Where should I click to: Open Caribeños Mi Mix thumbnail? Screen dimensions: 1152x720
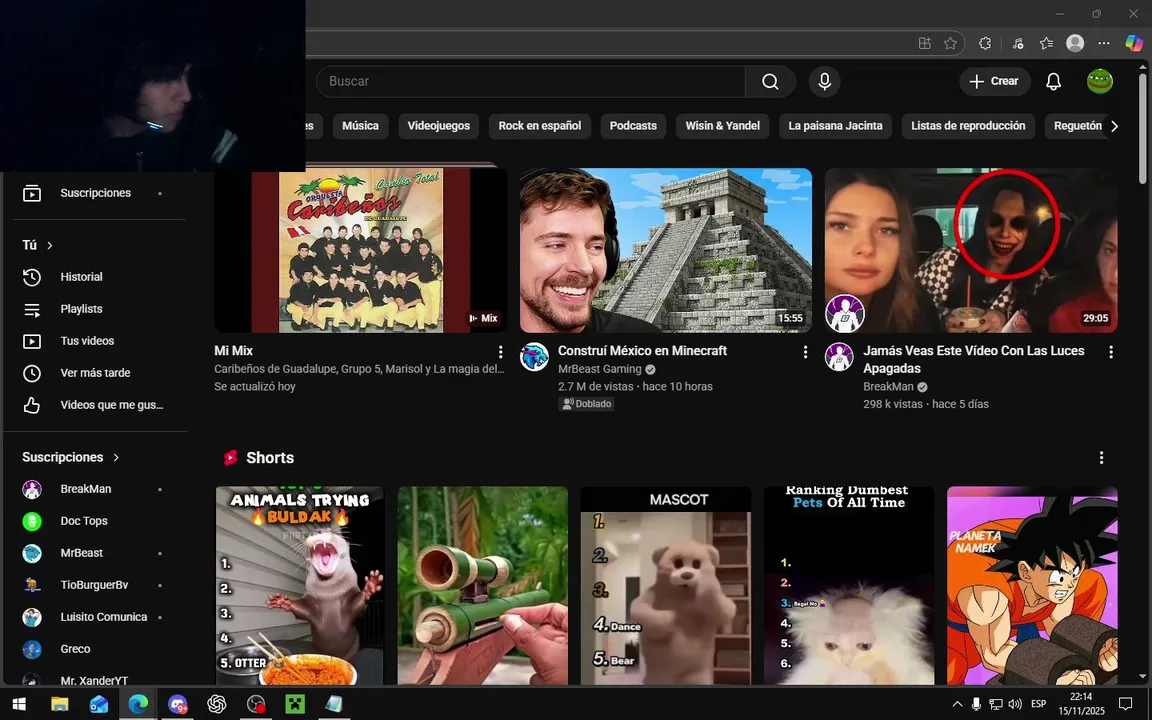pos(360,251)
